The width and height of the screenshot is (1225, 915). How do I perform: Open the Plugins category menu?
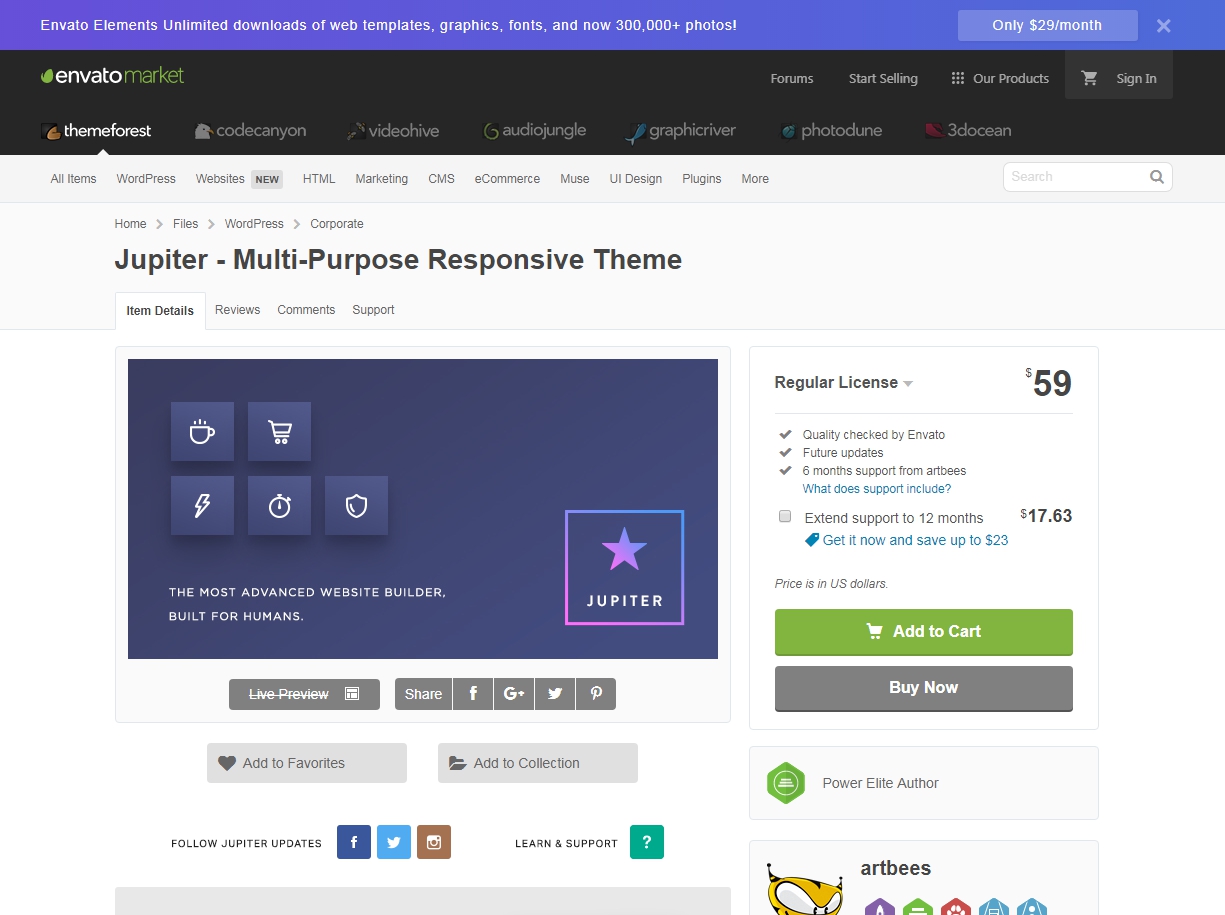[x=702, y=179]
